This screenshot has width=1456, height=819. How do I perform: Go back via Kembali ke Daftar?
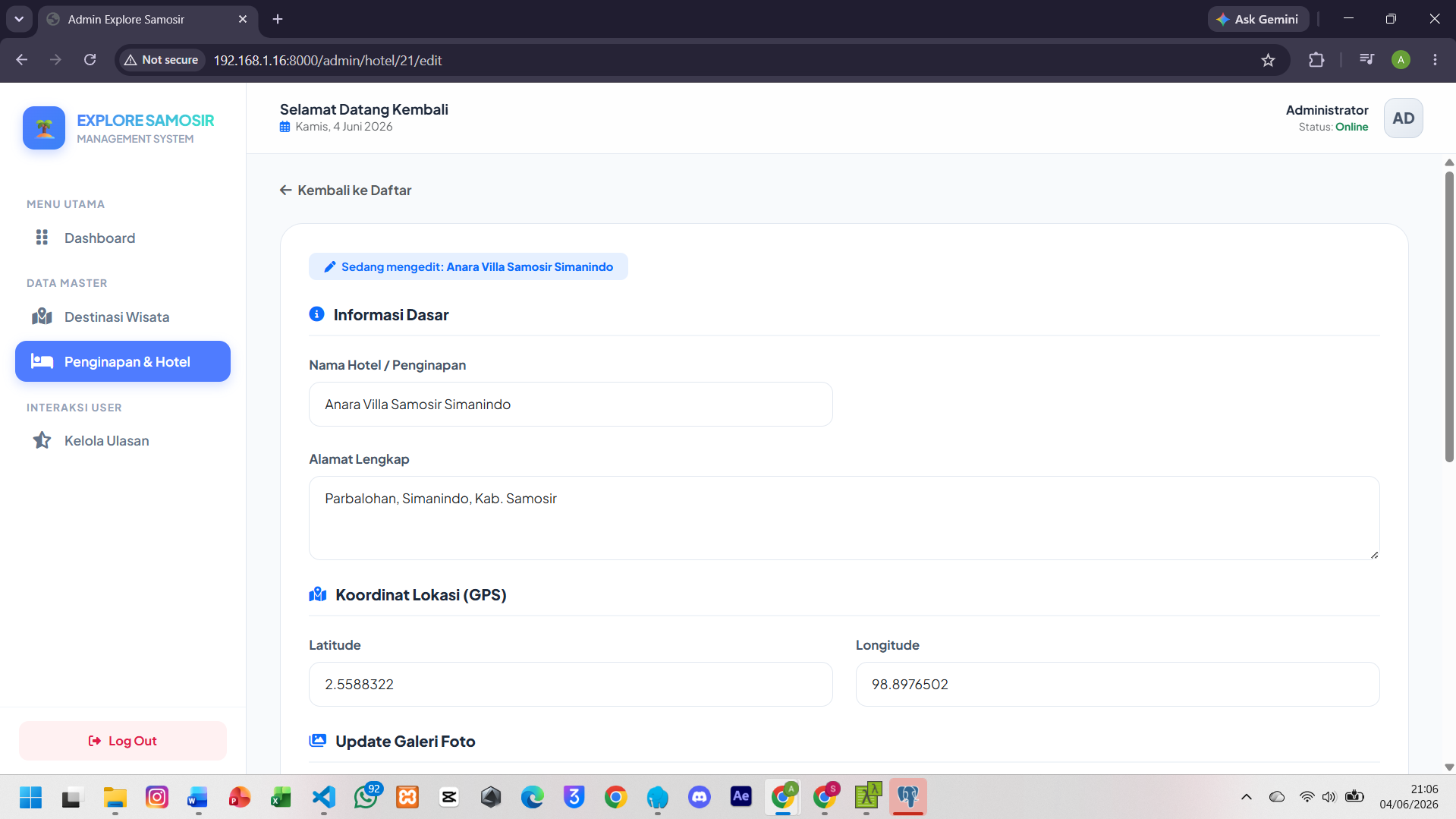click(345, 190)
